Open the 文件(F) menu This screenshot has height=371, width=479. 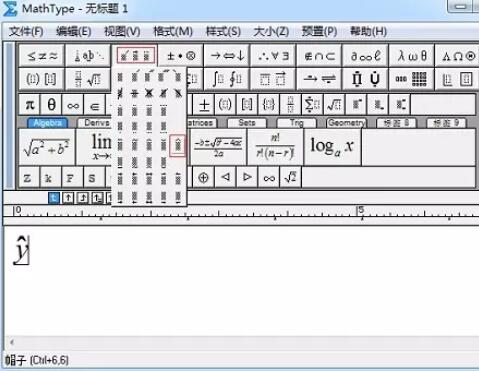coord(26,32)
